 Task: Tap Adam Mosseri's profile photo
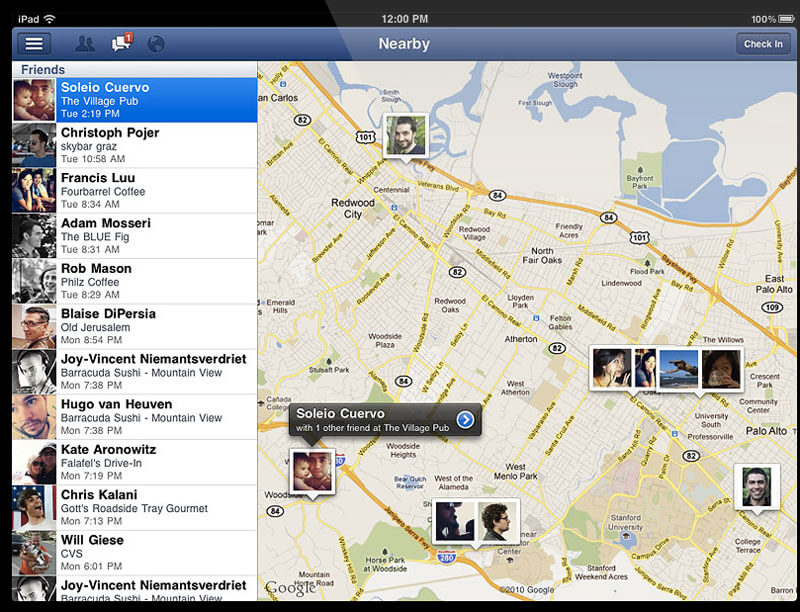click(x=34, y=236)
